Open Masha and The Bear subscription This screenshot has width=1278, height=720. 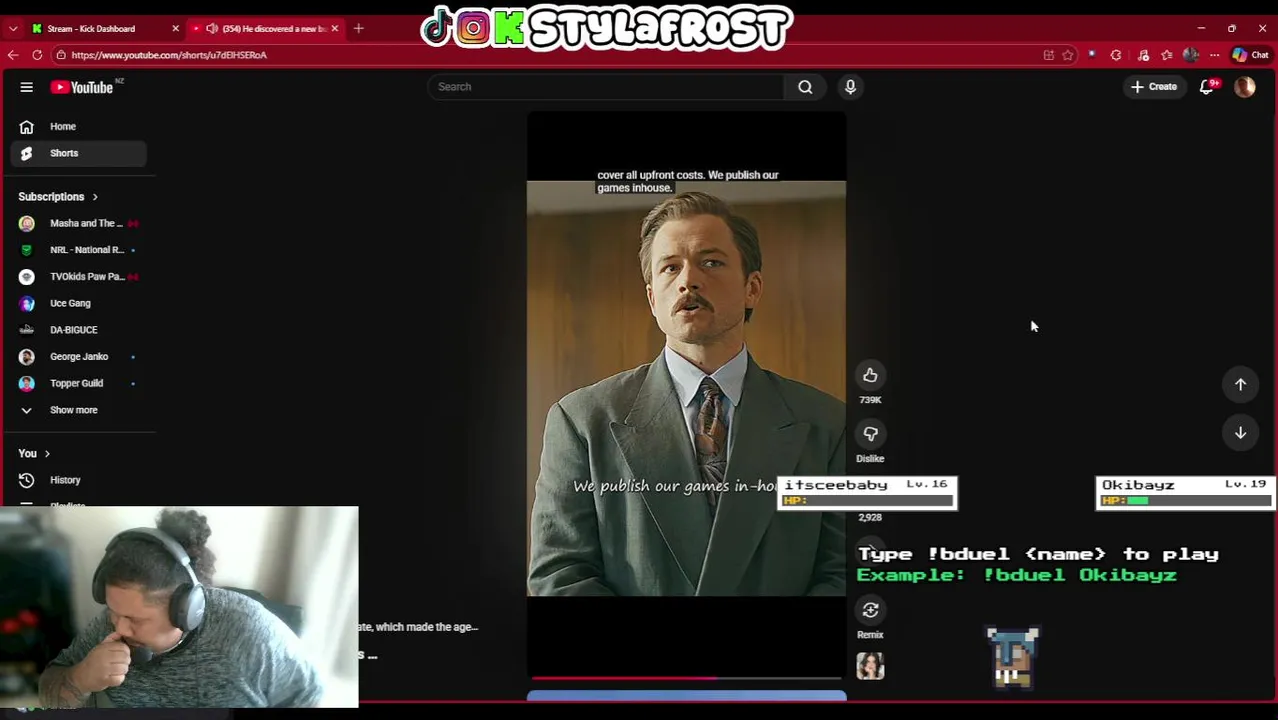point(78,223)
